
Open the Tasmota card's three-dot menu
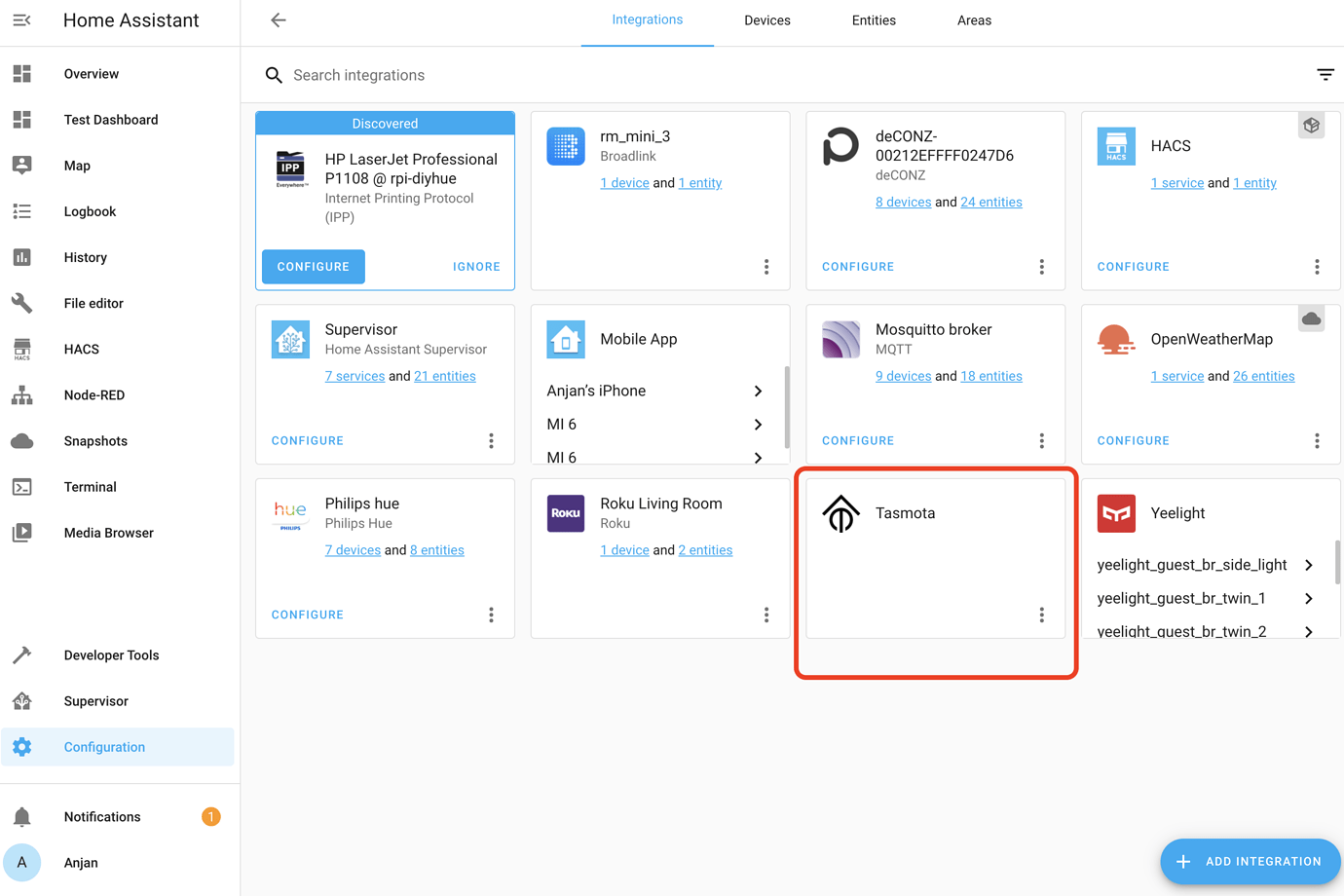click(x=1042, y=615)
